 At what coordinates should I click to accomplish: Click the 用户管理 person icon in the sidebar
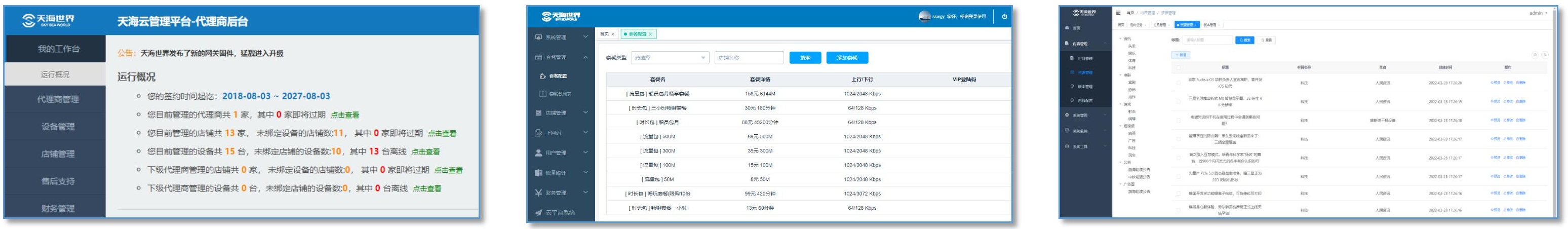(538, 153)
